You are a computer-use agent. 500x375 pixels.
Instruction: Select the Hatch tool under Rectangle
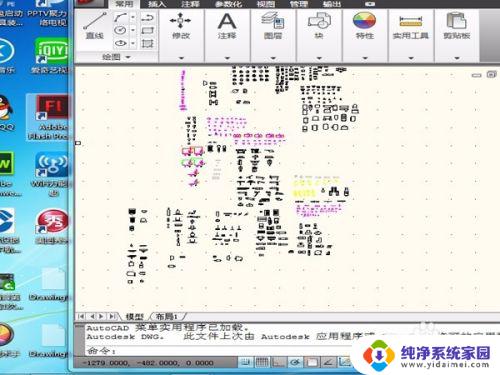coord(147,43)
